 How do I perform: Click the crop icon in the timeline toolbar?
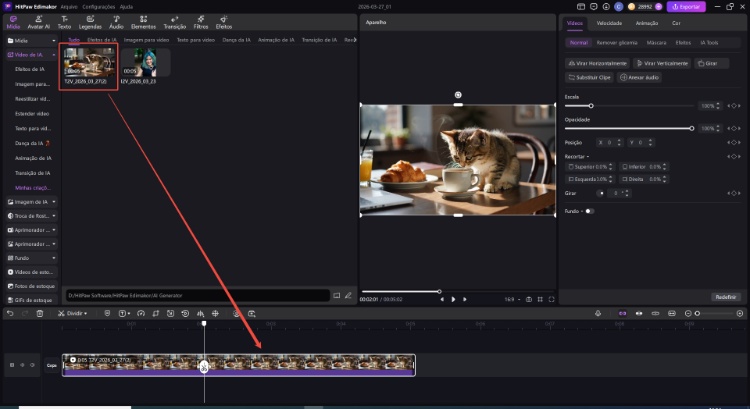pyautogui.click(x=155, y=313)
